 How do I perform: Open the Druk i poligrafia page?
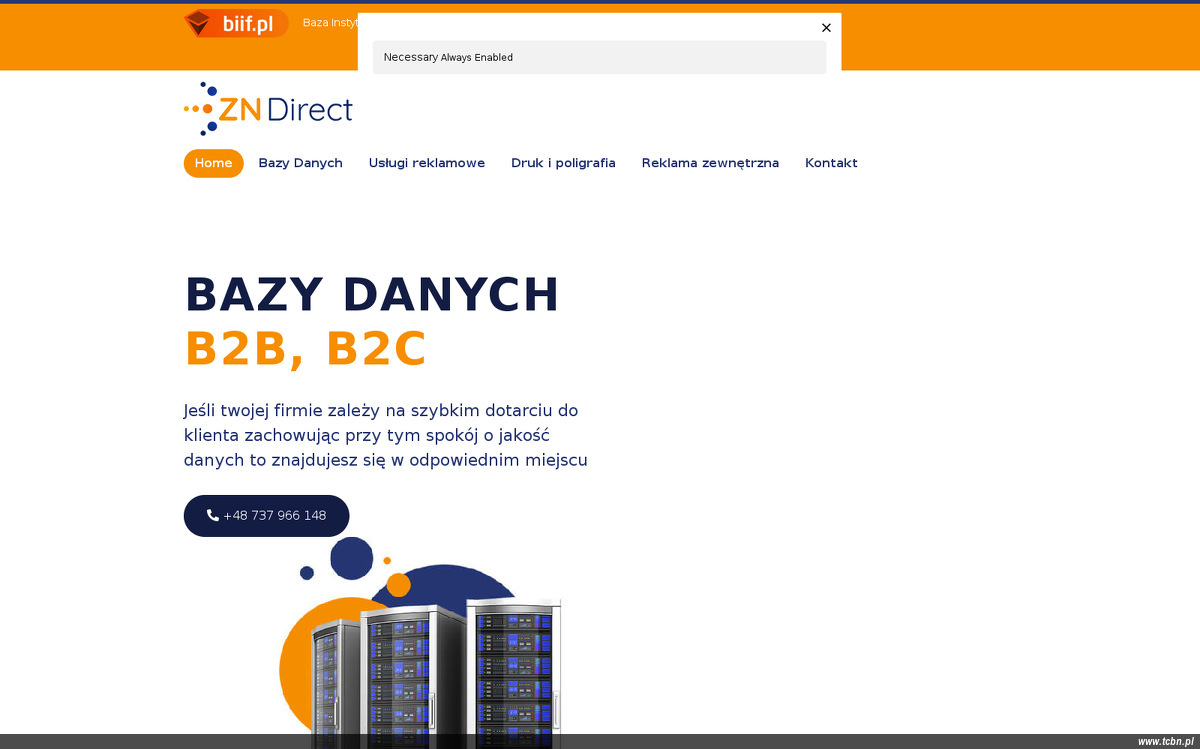563,163
